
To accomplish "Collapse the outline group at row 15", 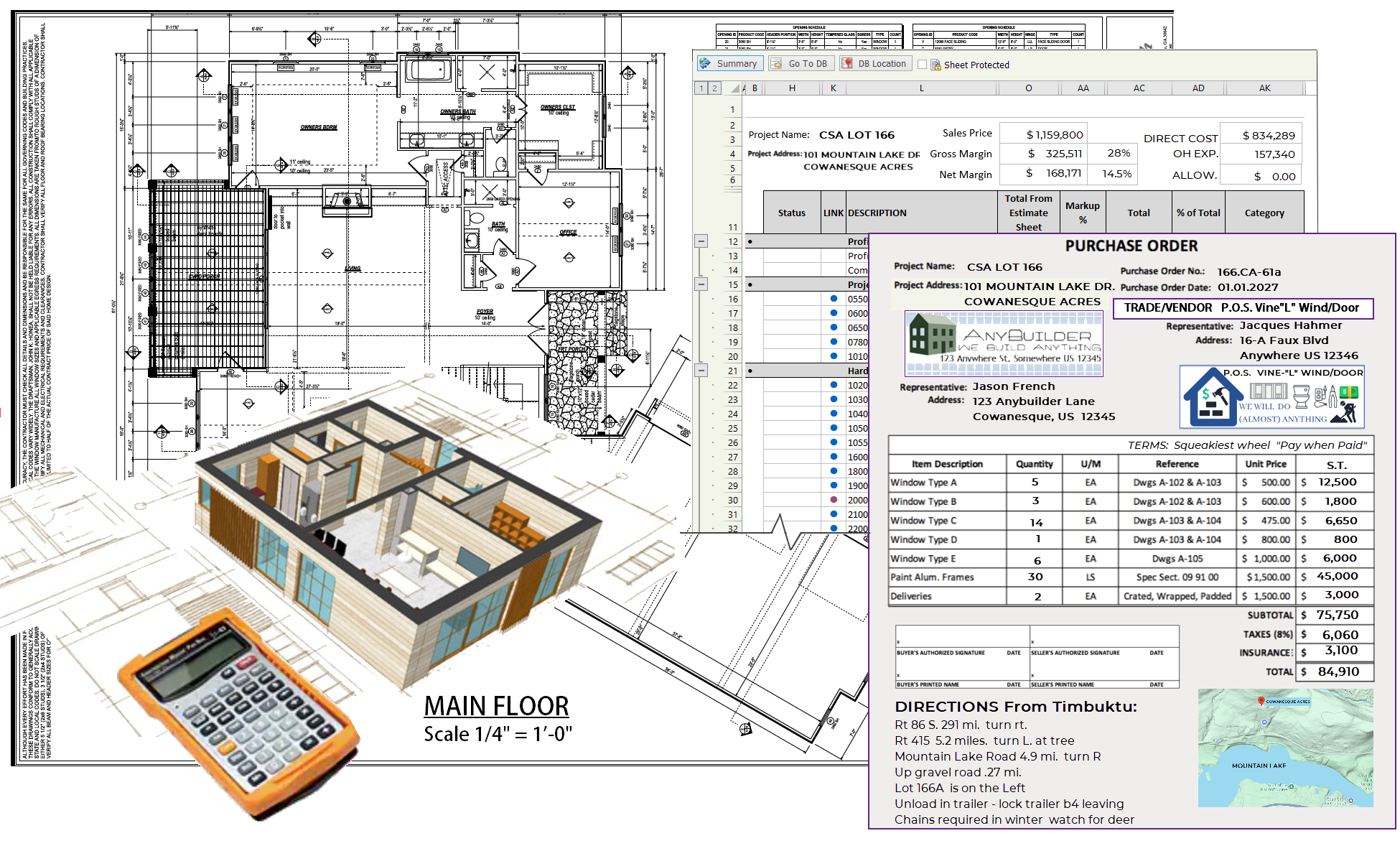I will coord(701,284).
